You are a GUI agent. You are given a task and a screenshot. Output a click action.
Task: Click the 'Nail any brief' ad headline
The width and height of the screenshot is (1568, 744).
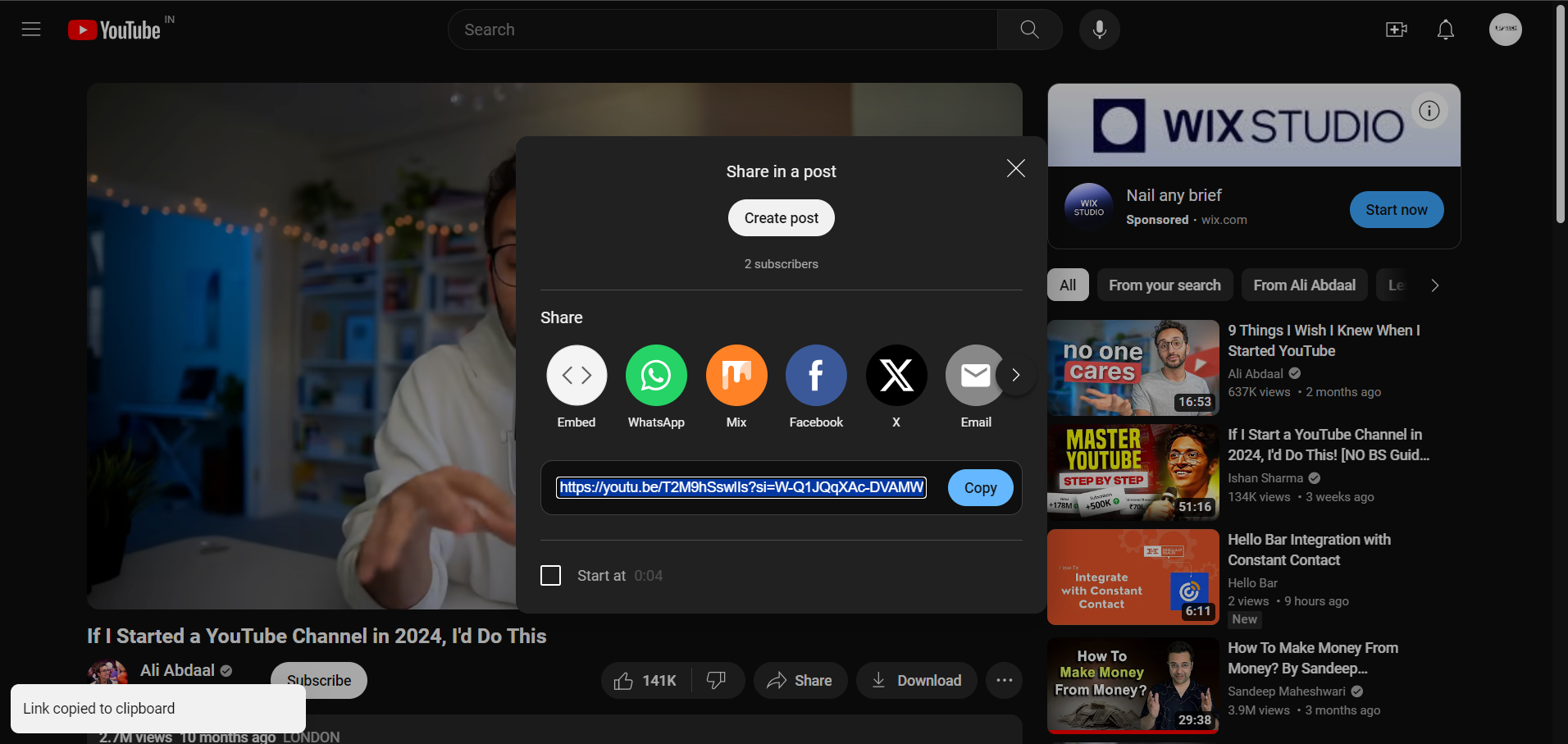pyautogui.click(x=1174, y=195)
